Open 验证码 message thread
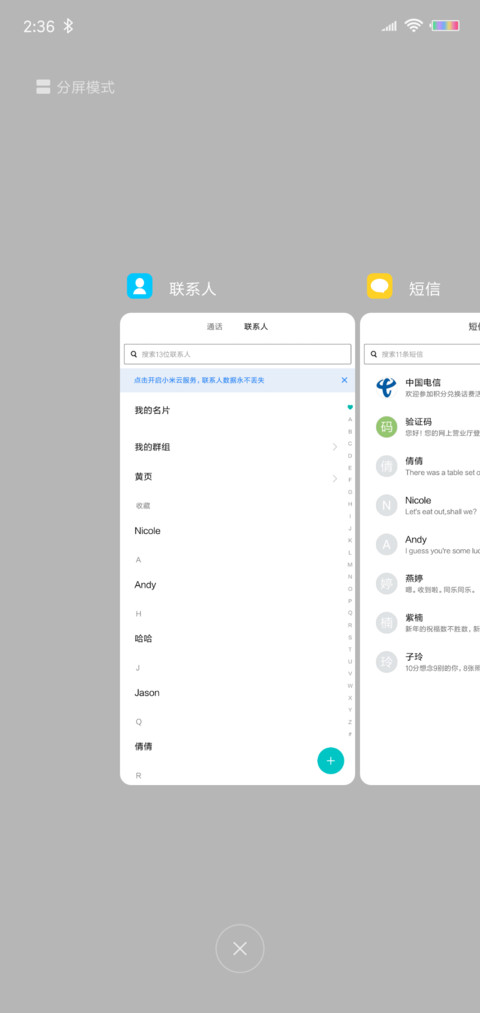Screen dimensions: 480x1013 422,427
